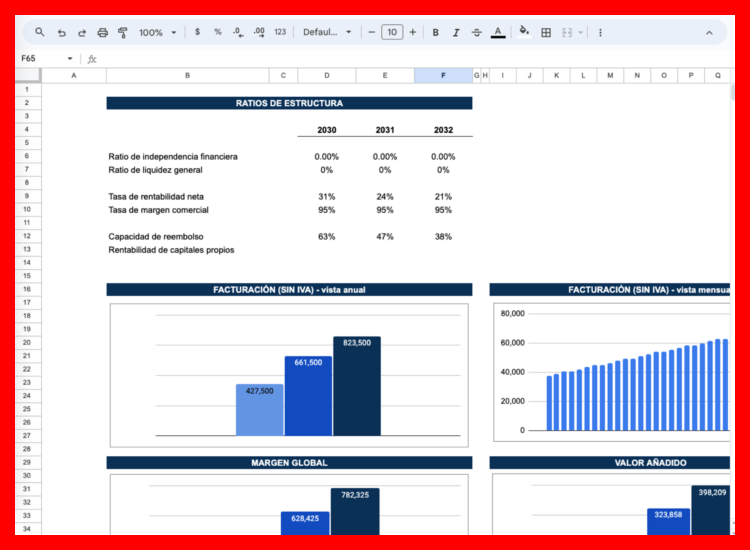Increase decimal places
Viewport: 750px width, 550px height.
click(x=259, y=32)
